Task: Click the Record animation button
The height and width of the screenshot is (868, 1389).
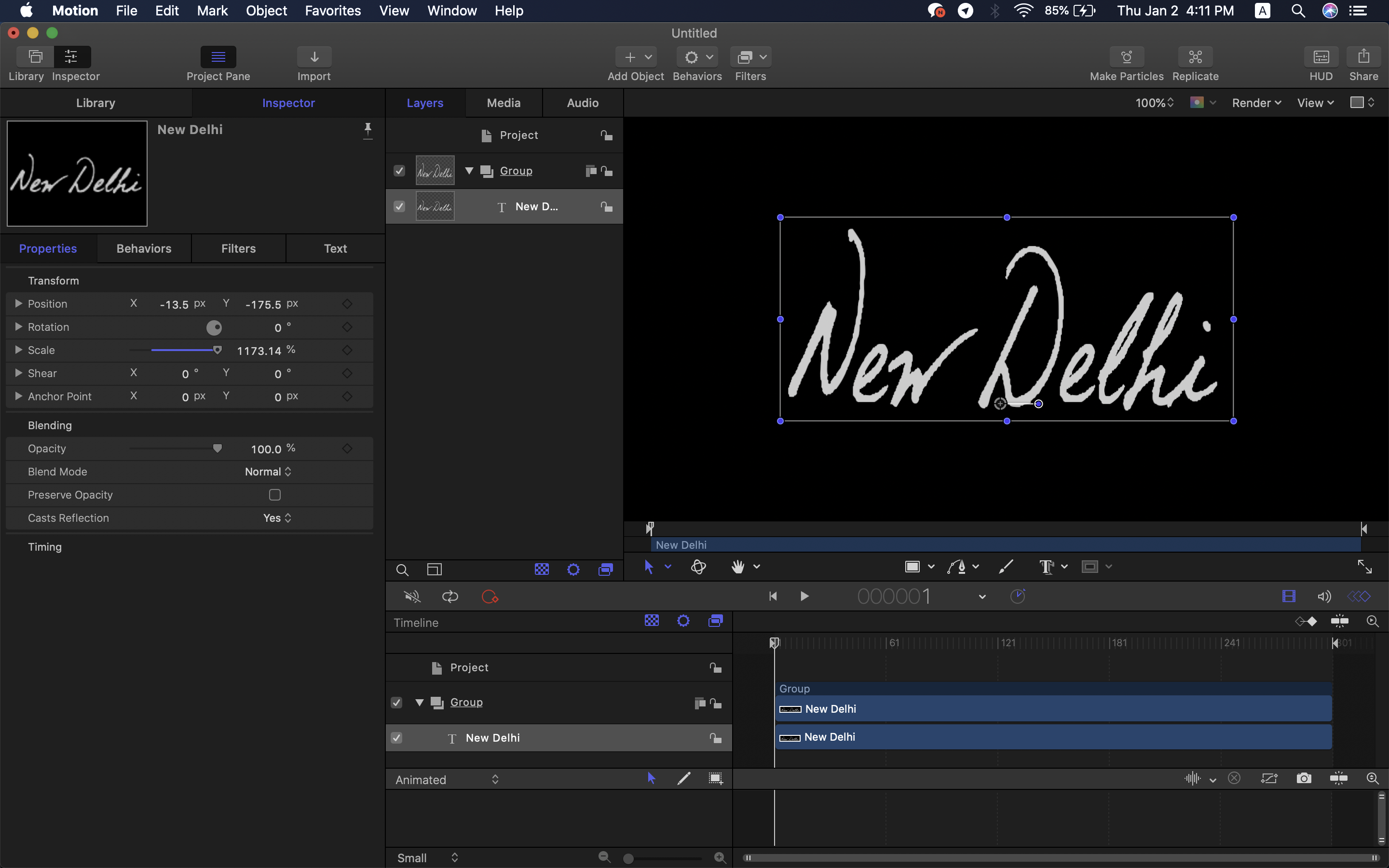Action: (x=490, y=597)
